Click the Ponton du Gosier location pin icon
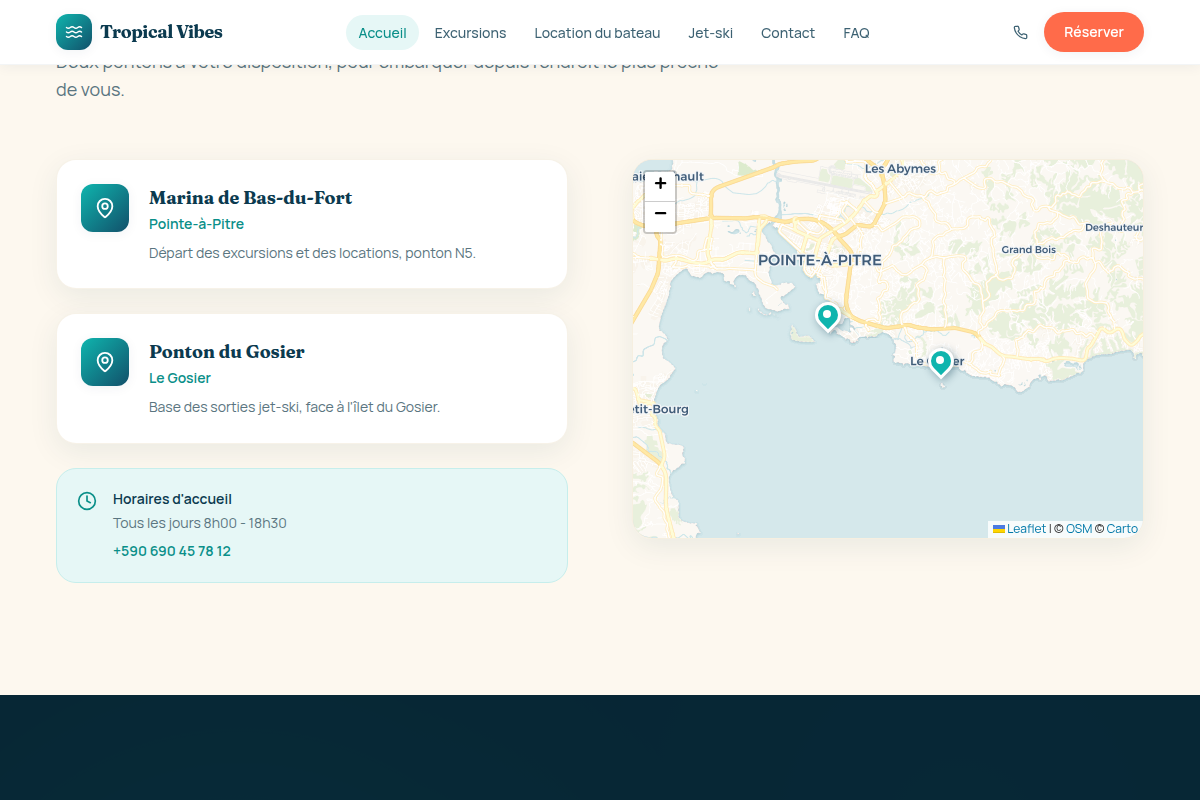The width and height of the screenshot is (1200, 800). 105,362
